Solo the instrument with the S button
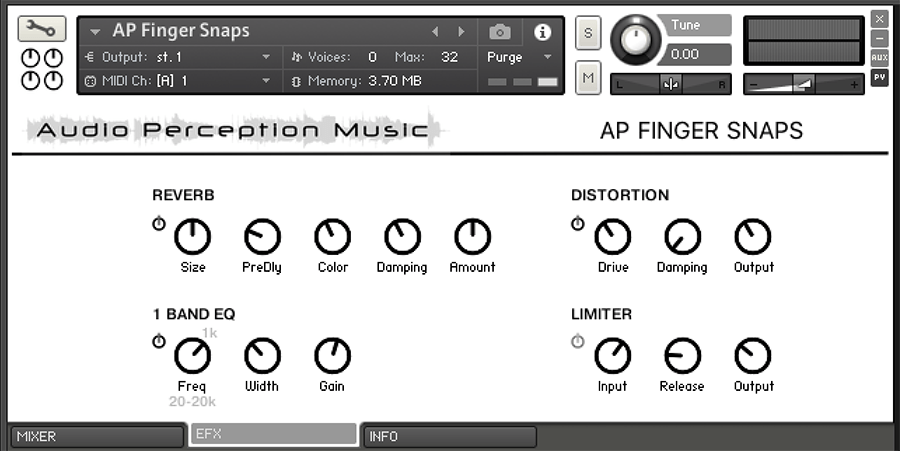Viewport: 900px width, 451px height. [588, 33]
